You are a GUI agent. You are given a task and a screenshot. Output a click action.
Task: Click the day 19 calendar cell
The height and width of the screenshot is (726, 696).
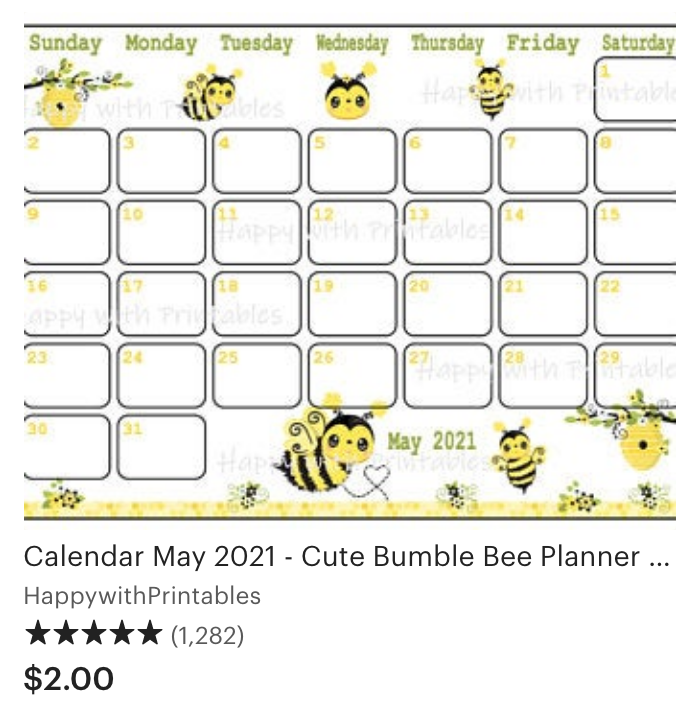pyautogui.click(x=351, y=304)
